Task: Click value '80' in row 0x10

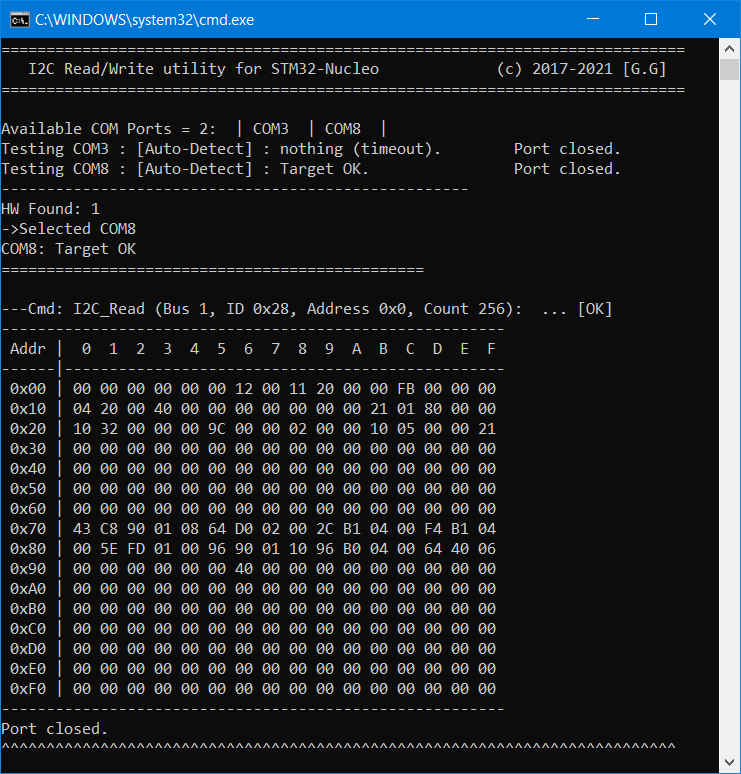Action: [433, 409]
